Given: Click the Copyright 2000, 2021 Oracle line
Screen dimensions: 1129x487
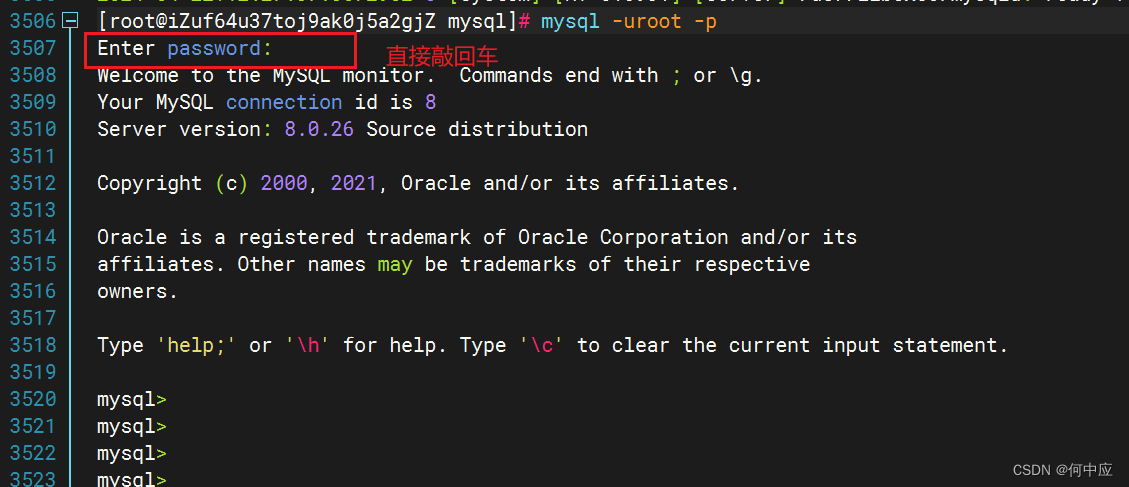Looking at the screenshot, I should pyautogui.click(x=418, y=184).
